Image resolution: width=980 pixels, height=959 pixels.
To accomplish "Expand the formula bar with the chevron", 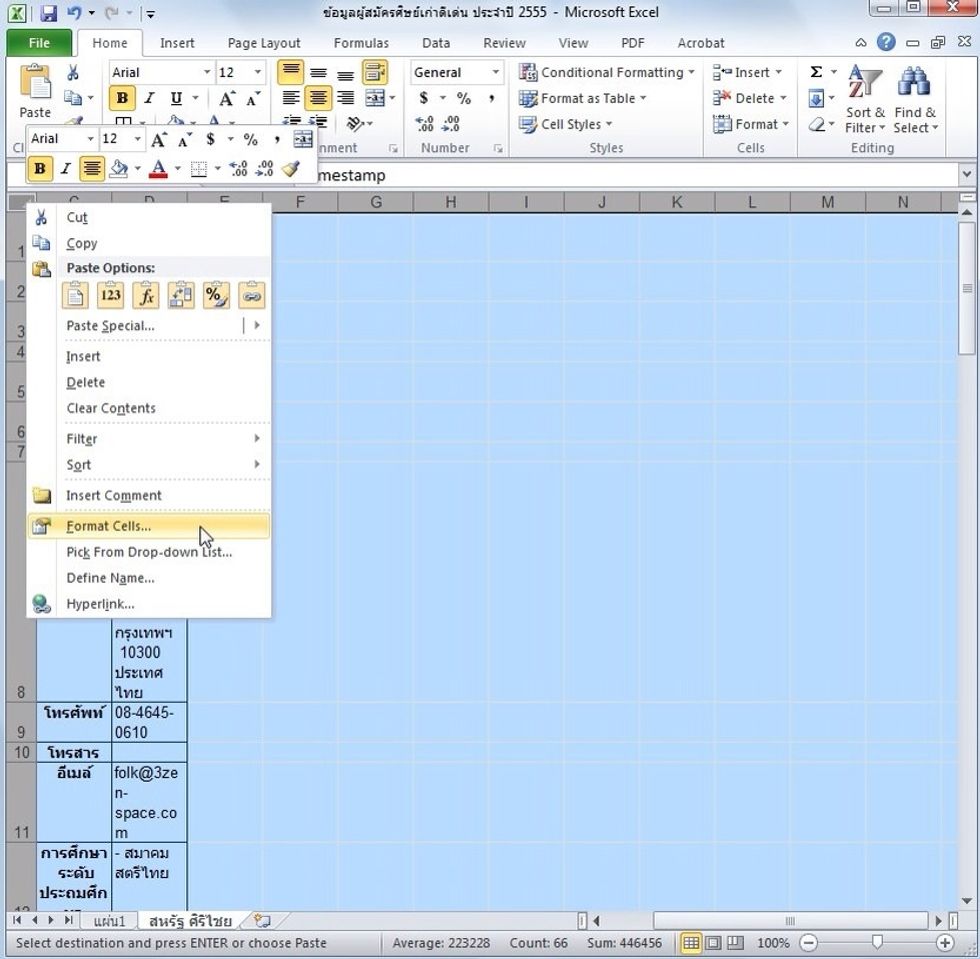I will click(x=966, y=175).
